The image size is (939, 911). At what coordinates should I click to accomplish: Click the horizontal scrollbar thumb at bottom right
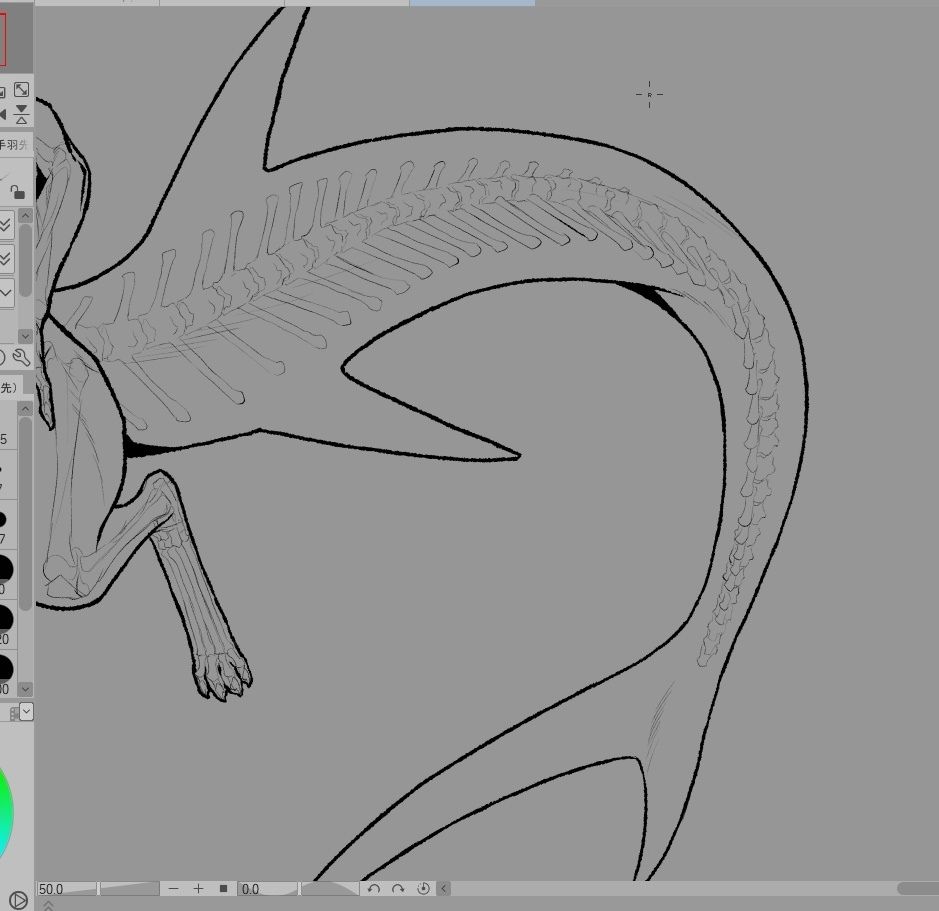tap(918, 889)
